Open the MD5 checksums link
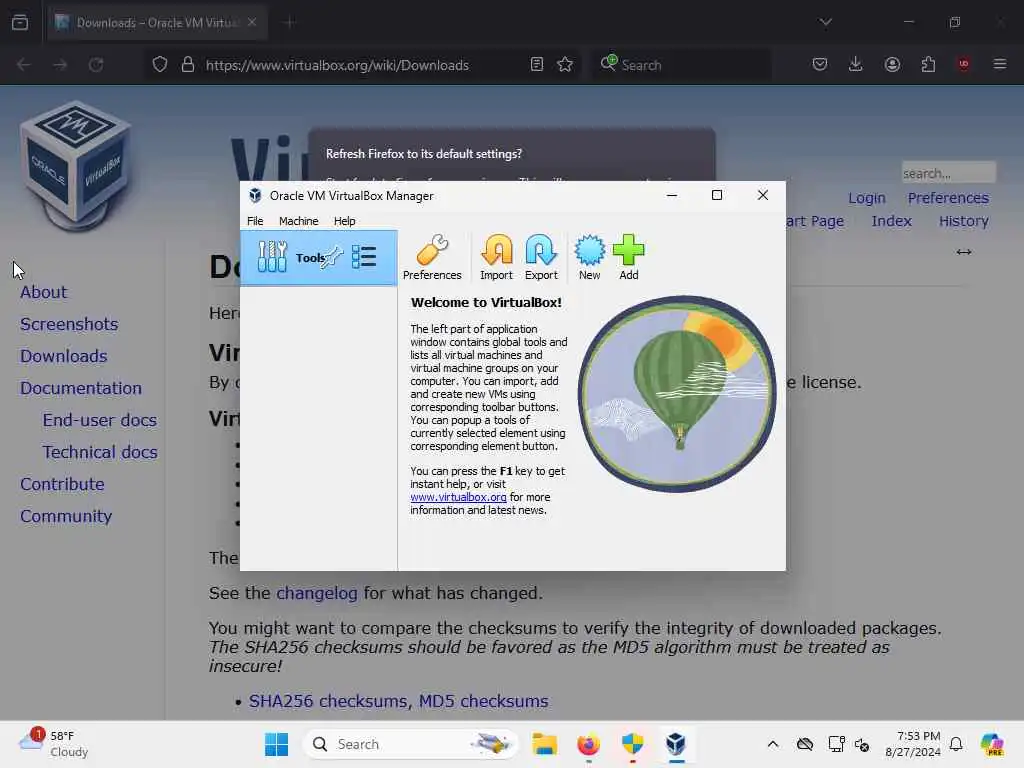The image size is (1024, 768). (x=483, y=701)
